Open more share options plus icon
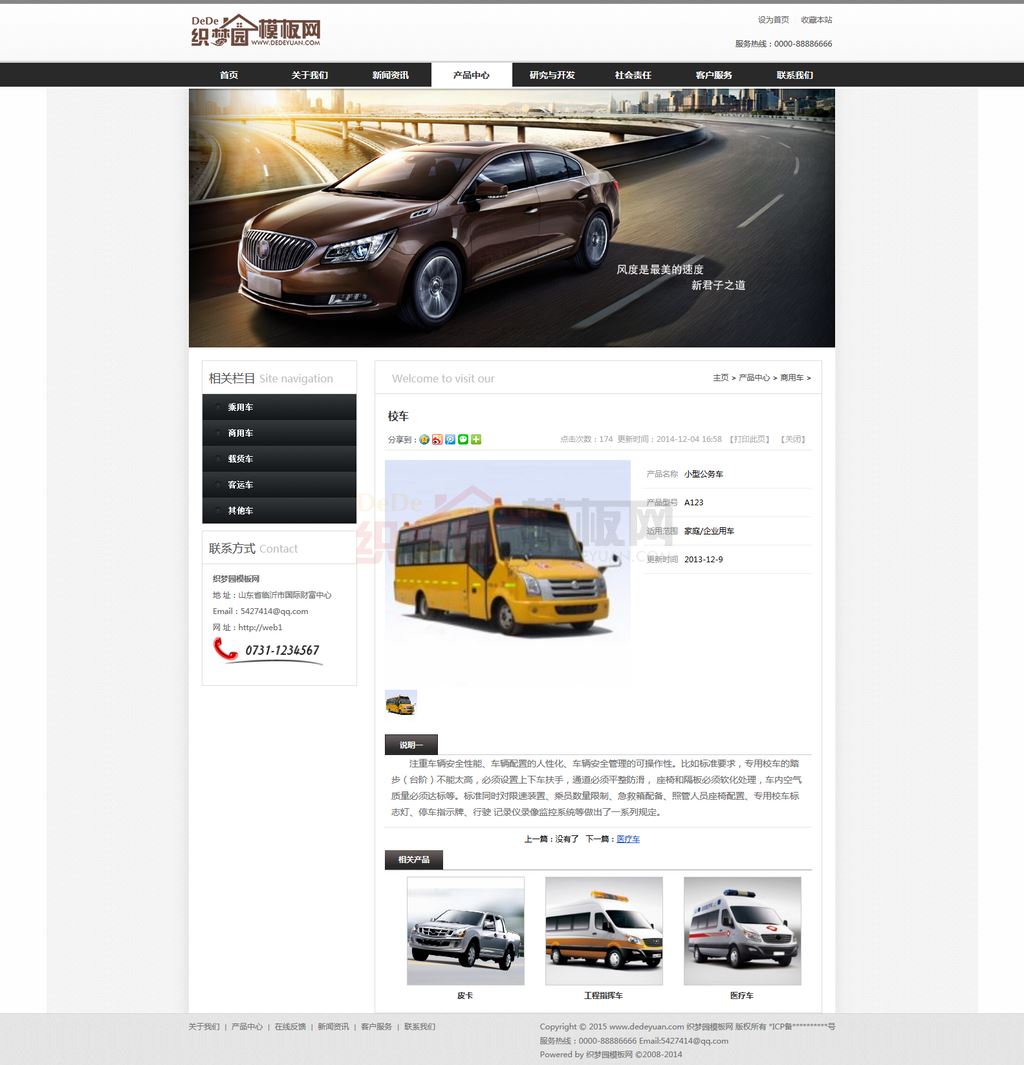Viewport: 1024px width, 1065px height. 476,439
